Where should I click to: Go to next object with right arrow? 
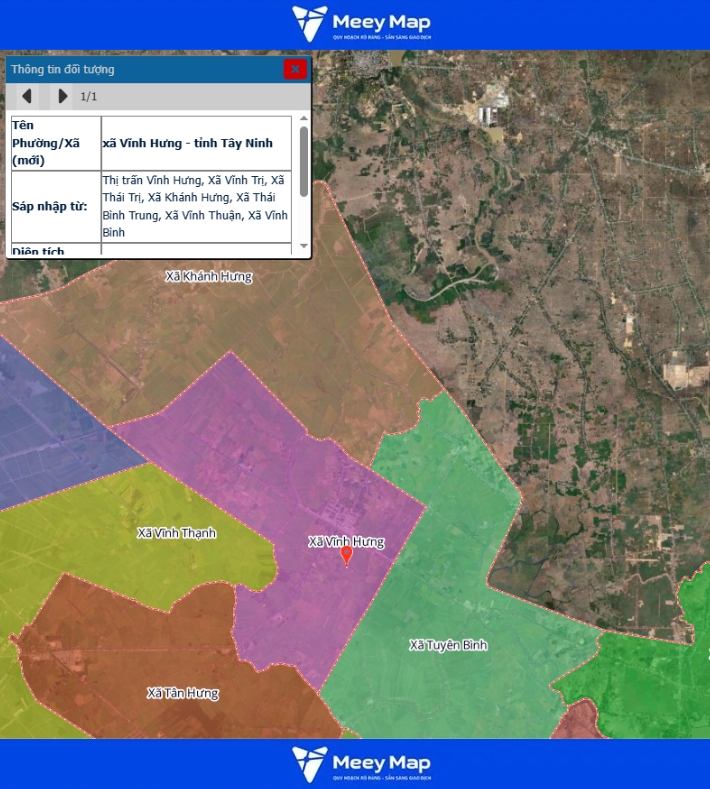(x=62, y=96)
